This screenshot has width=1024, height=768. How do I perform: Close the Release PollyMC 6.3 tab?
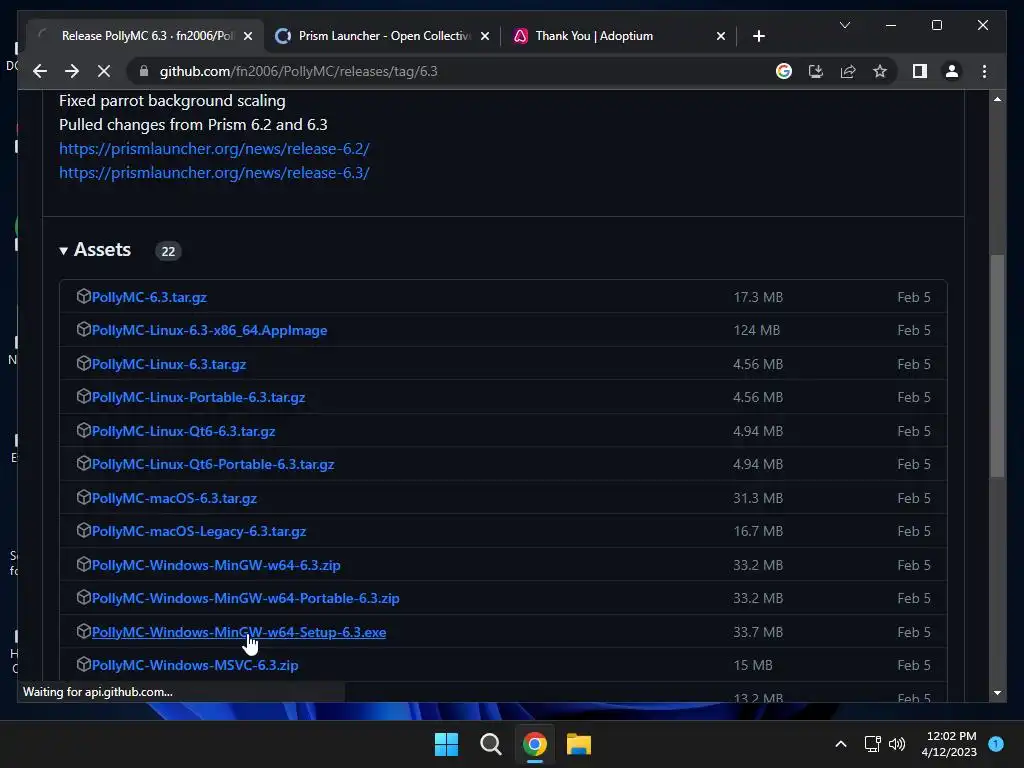[x=248, y=36]
